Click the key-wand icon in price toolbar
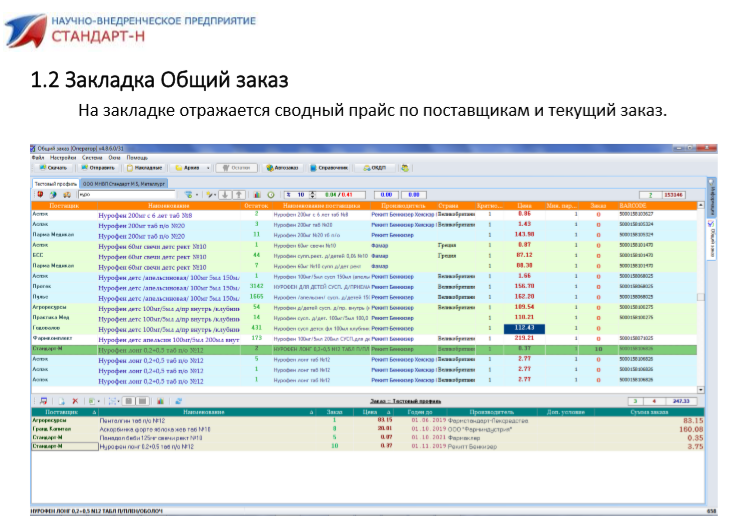The height and width of the screenshot is (516, 732). 209,194
